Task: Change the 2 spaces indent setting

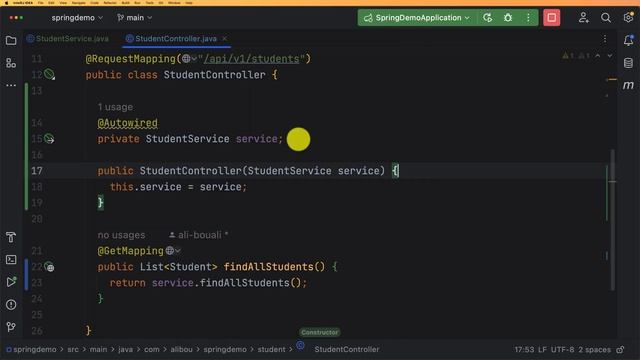Action: (x=594, y=349)
